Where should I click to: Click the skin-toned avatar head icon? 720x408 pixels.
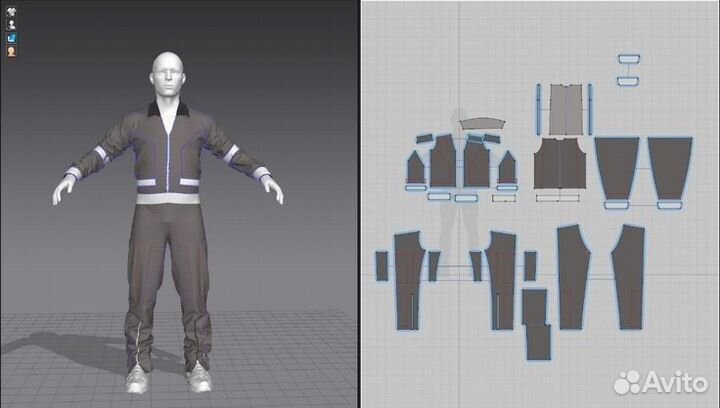tap(11, 51)
